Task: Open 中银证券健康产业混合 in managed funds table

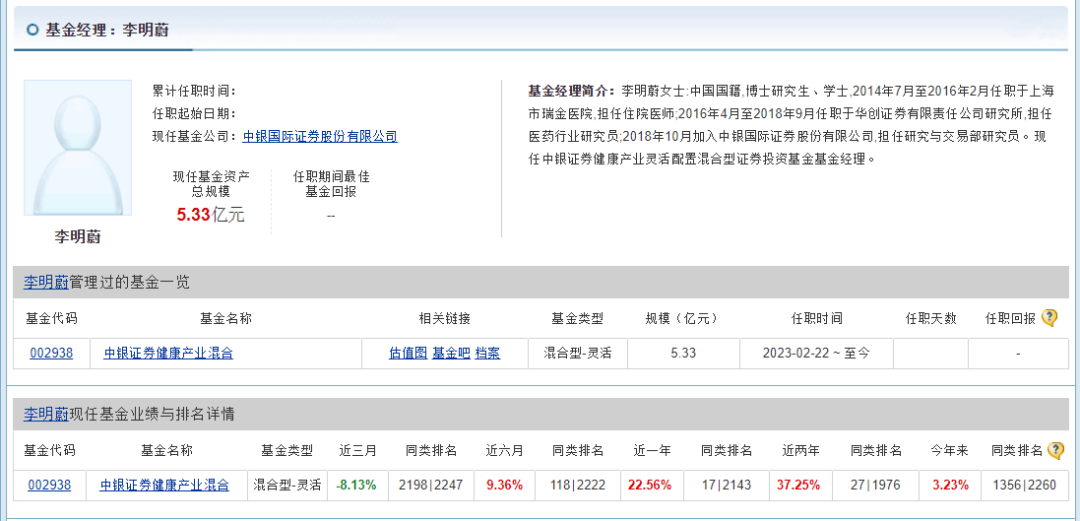Action: 169,354
